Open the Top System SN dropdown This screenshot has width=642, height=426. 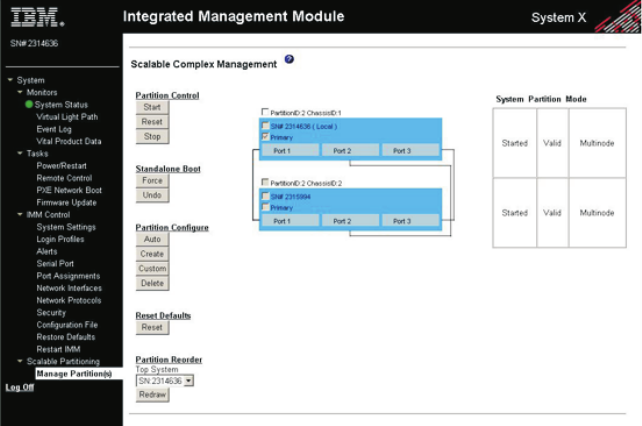coord(188,381)
